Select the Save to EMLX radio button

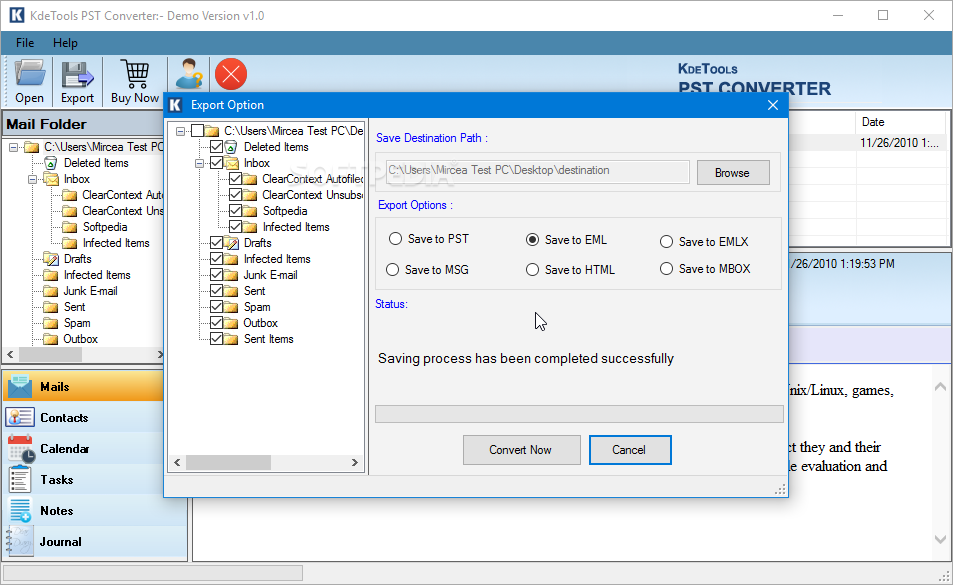[x=667, y=242]
